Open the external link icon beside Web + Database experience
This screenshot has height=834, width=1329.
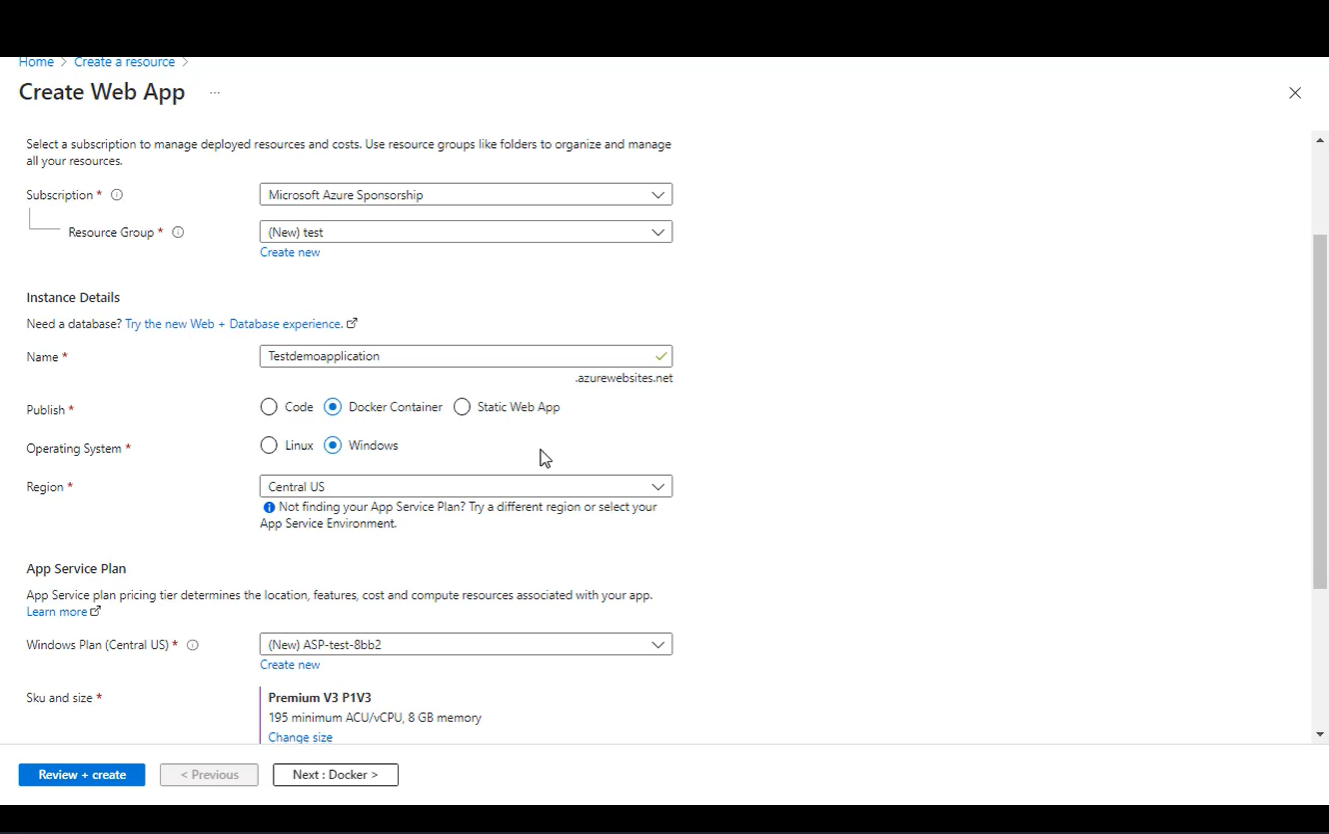tap(351, 323)
